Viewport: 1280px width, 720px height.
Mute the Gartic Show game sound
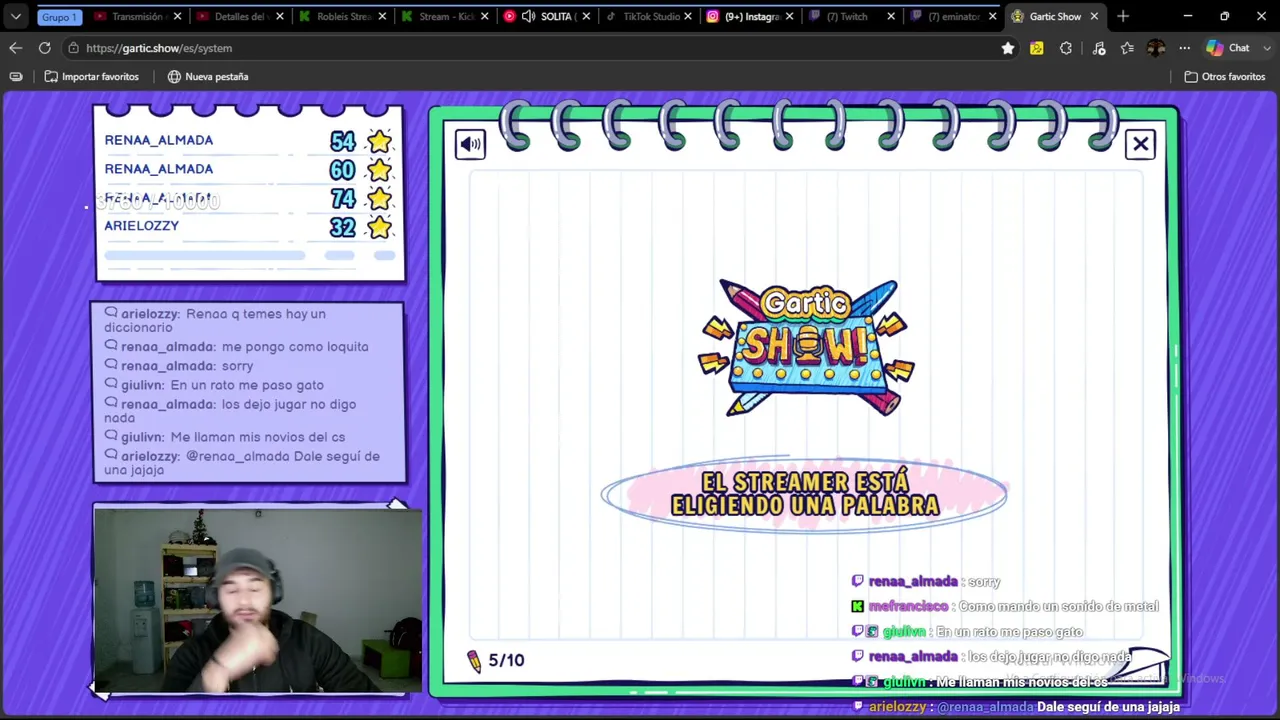470,144
